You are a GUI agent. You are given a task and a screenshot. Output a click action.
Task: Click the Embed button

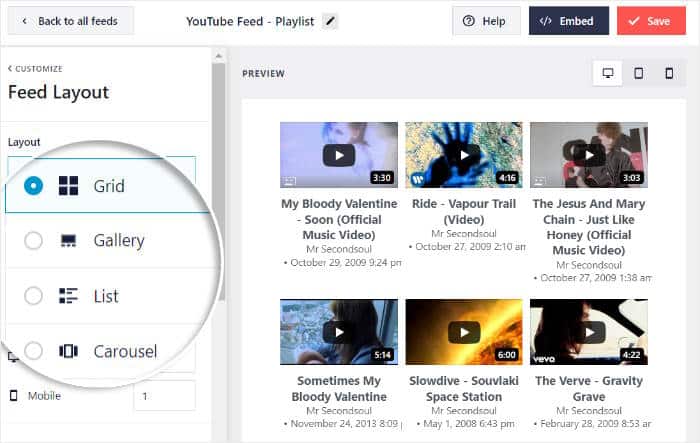(x=569, y=21)
